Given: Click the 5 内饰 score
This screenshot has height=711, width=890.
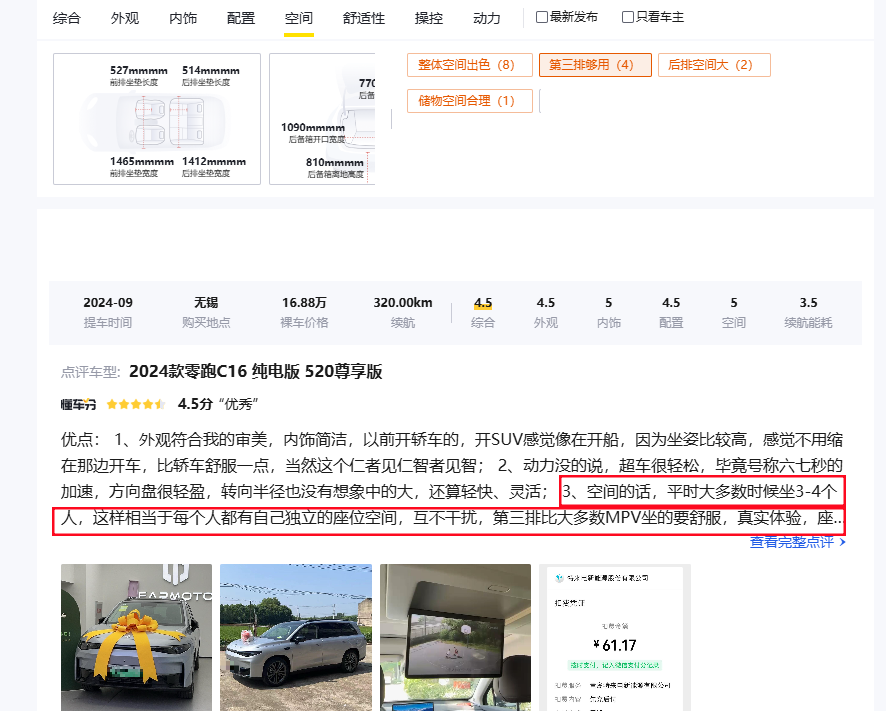Looking at the screenshot, I should point(608,303).
